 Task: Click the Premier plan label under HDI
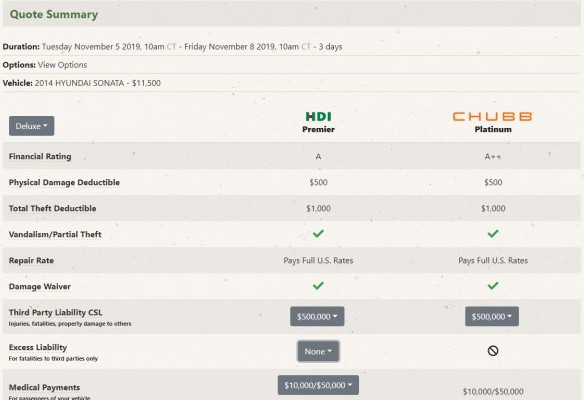[x=318, y=130]
